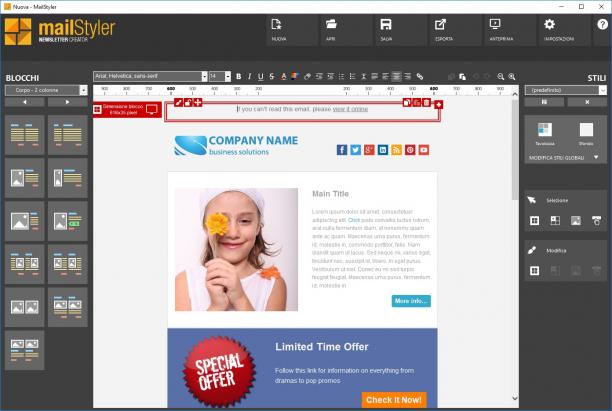The width and height of the screenshot is (612, 411).
Task: Toggle bold formatting
Action: (x=238, y=77)
